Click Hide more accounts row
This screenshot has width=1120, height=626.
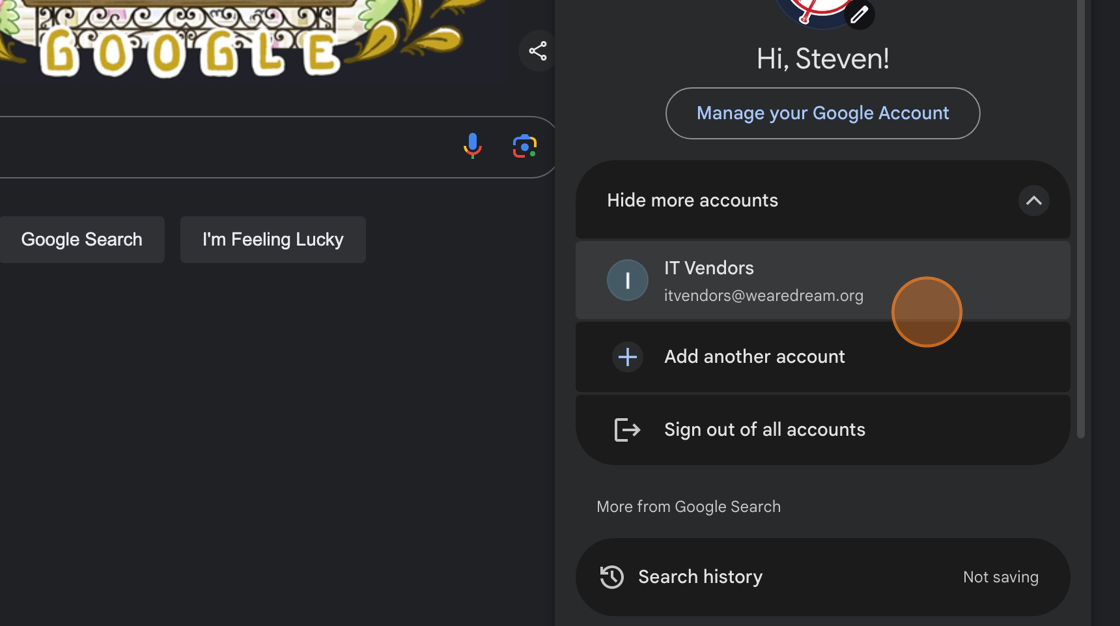point(823,200)
